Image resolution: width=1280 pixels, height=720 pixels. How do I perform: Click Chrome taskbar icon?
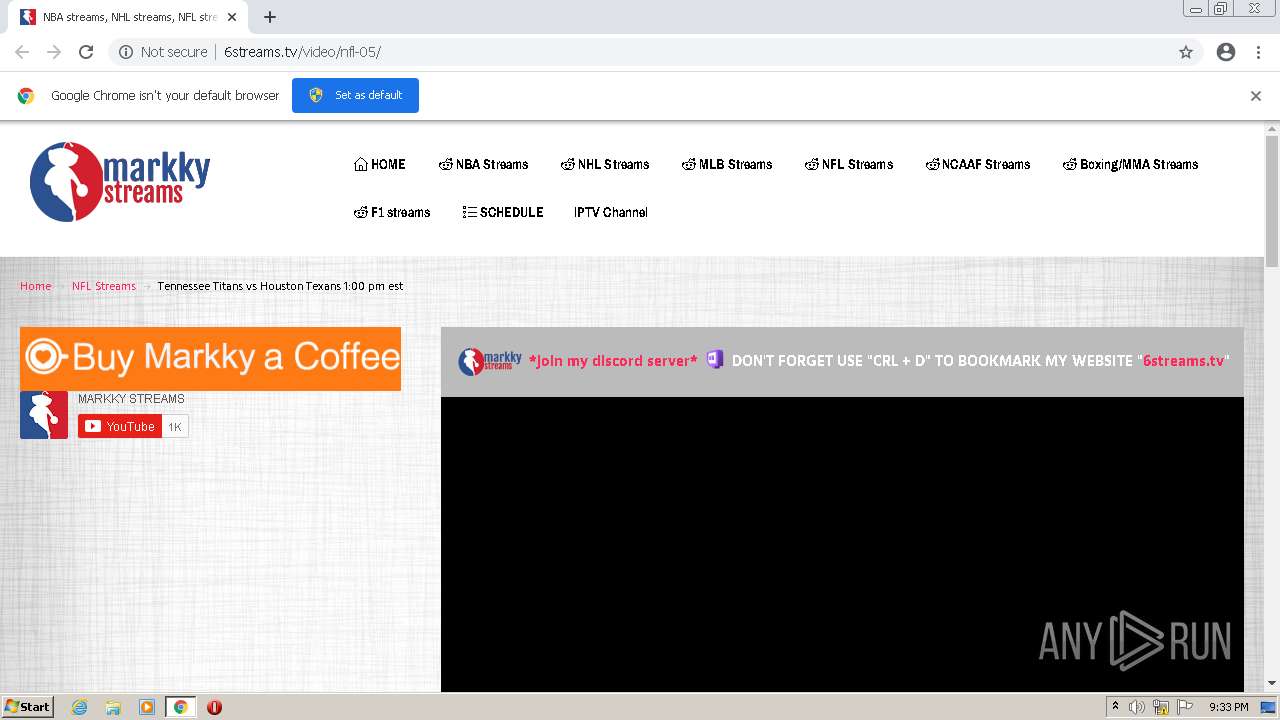181,707
